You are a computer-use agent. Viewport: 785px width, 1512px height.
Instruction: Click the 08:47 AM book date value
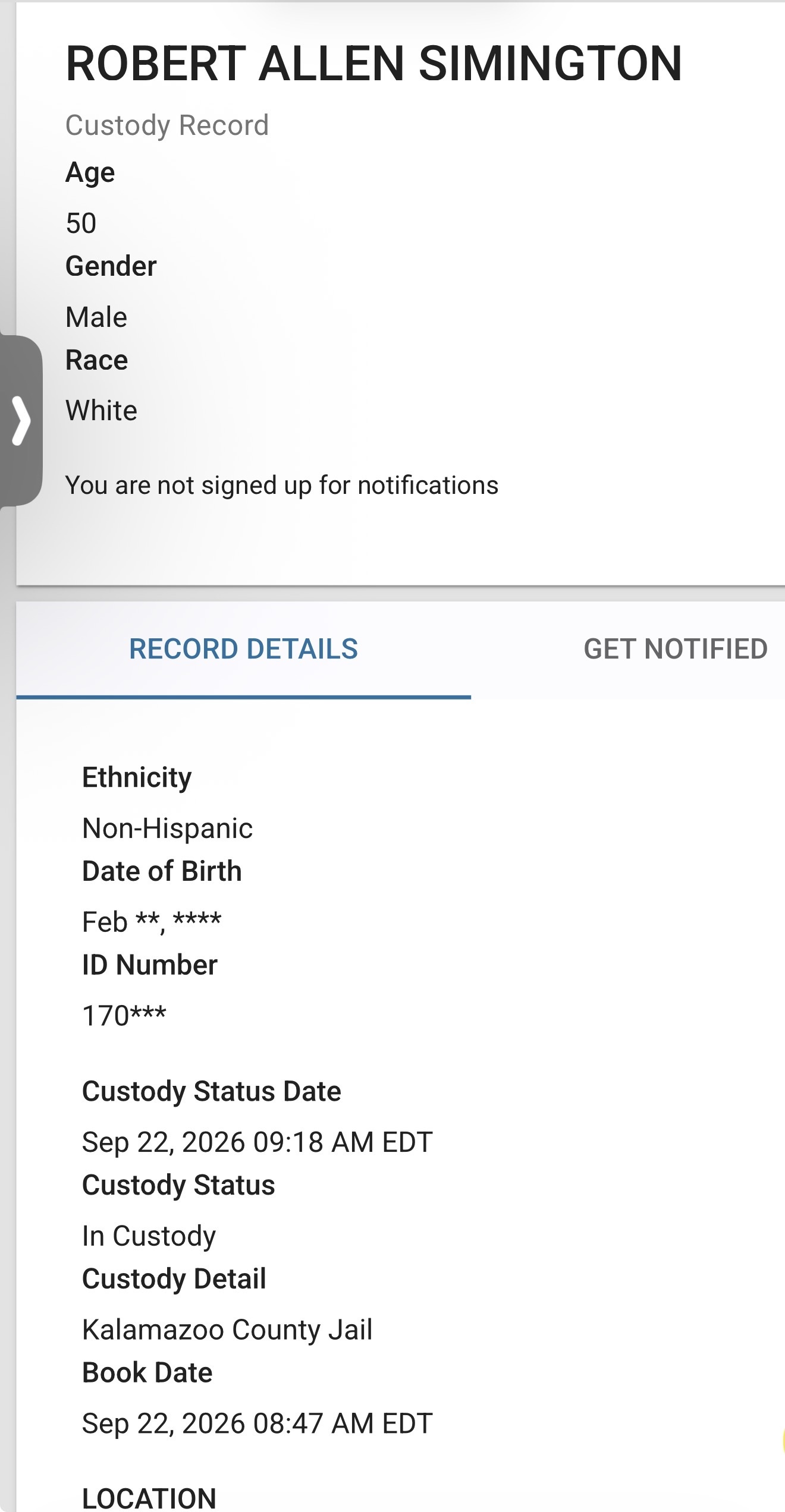[258, 1423]
